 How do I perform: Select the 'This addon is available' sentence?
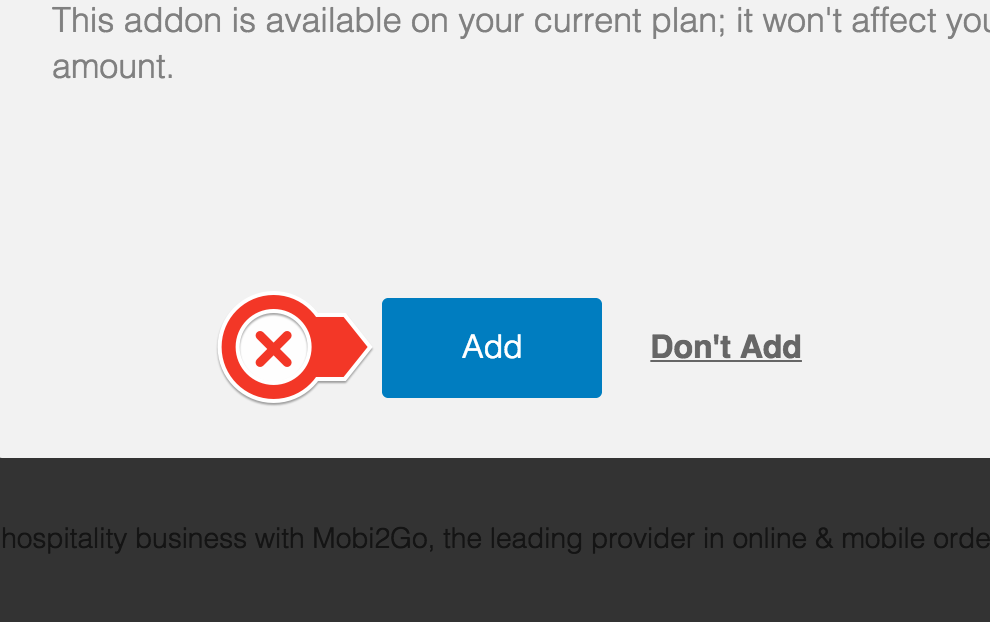pyautogui.click(x=521, y=43)
